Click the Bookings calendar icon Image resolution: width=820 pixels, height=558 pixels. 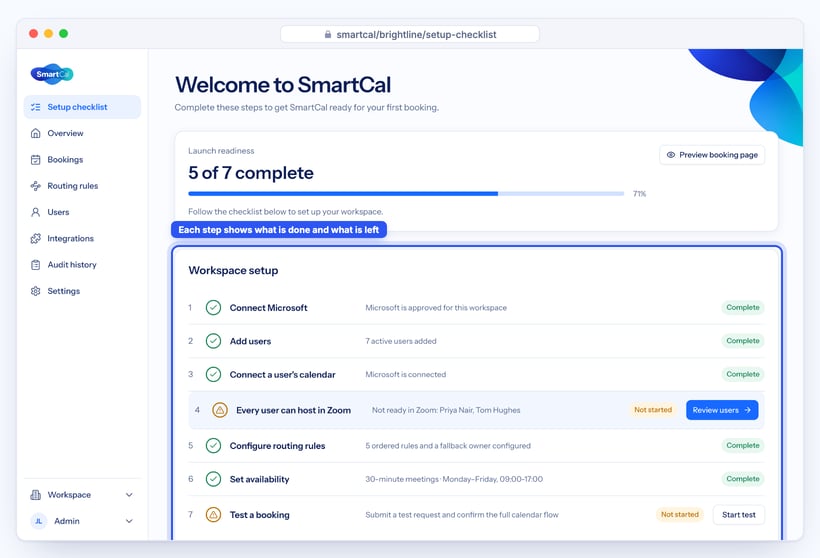pos(36,160)
